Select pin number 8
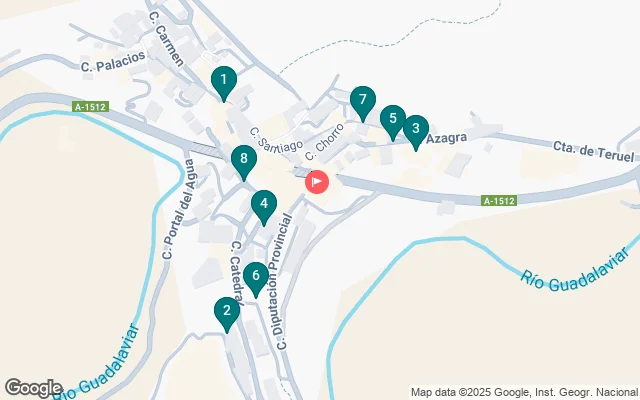This screenshot has height=400, width=640. 244,162
